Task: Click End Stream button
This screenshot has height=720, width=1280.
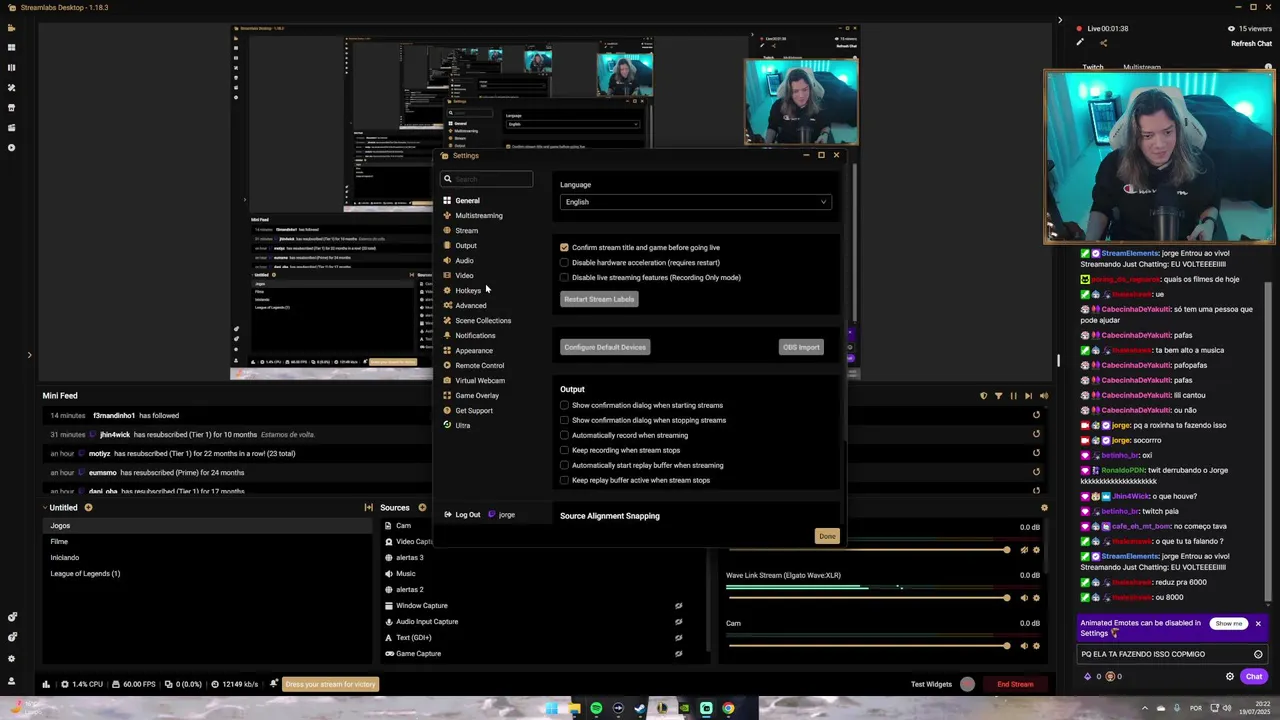Action: click(1015, 684)
